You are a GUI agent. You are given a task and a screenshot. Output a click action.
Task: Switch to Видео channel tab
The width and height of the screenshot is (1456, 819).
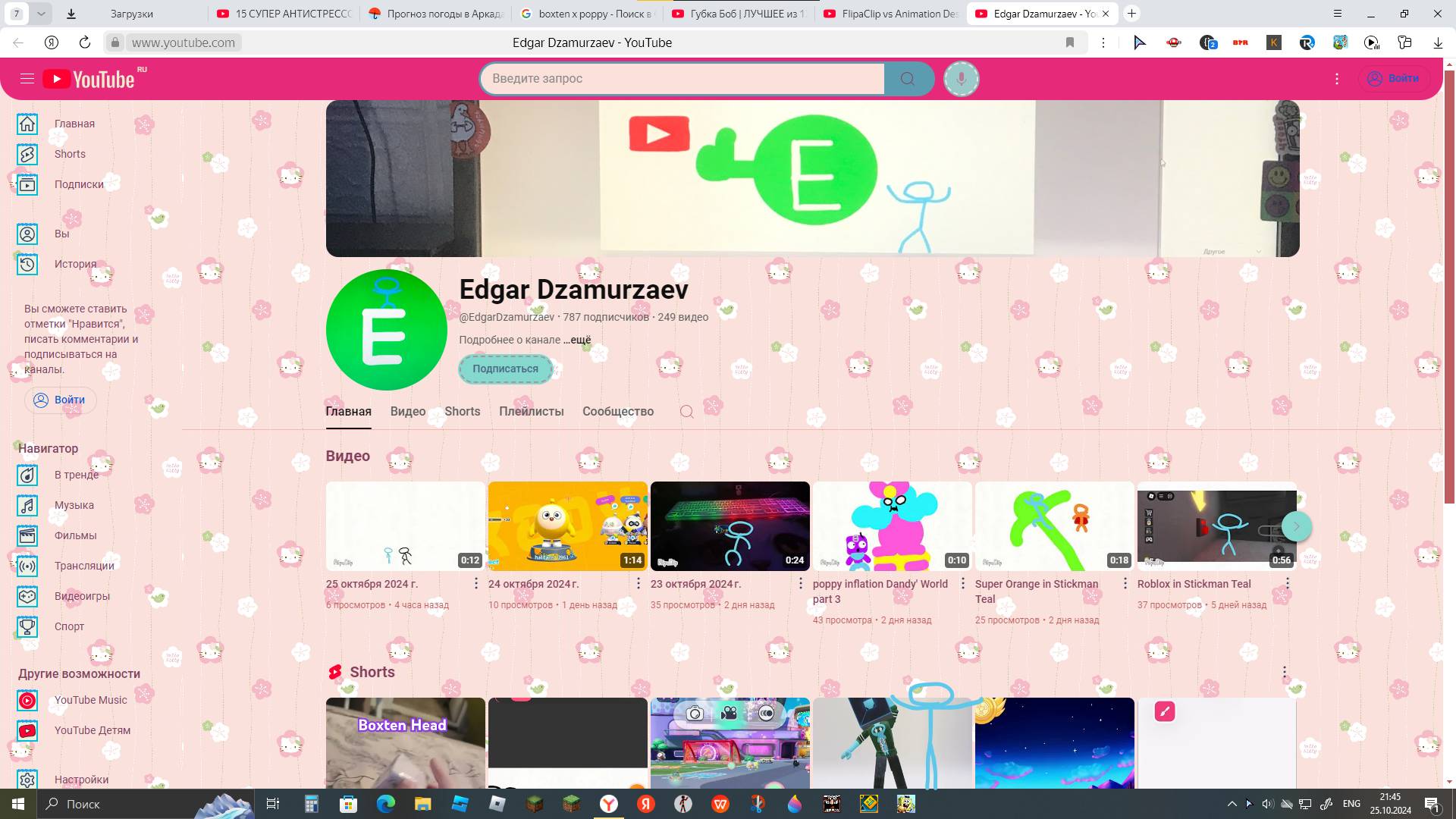tap(408, 412)
